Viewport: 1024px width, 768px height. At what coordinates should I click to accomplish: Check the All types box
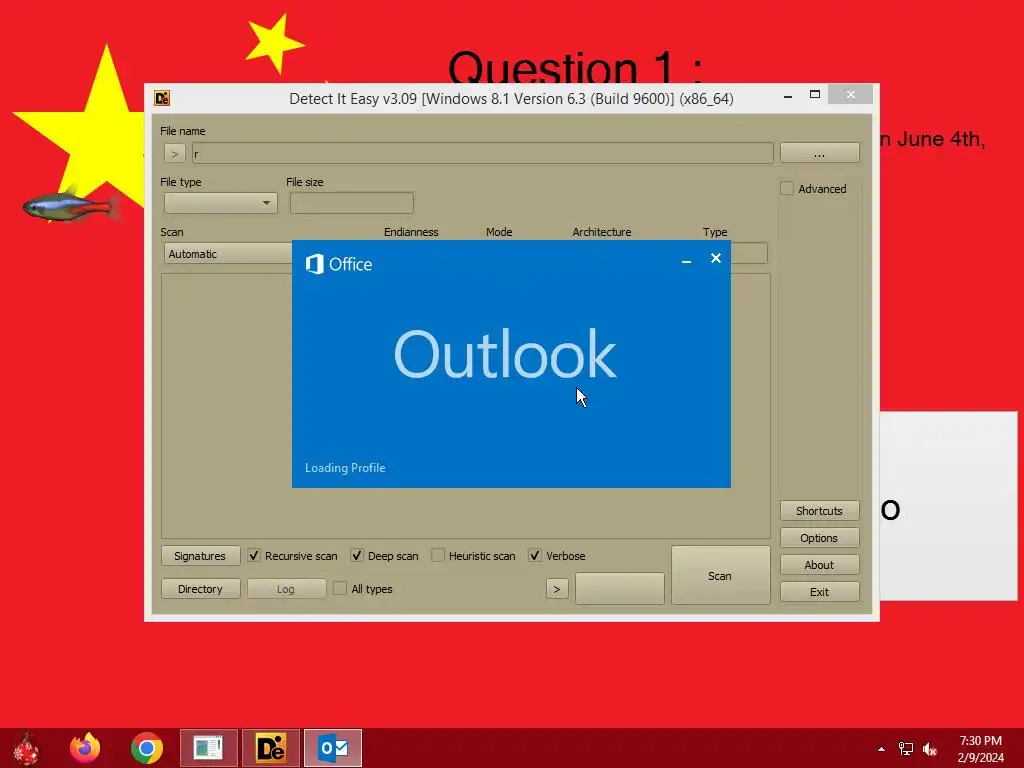[x=340, y=588]
